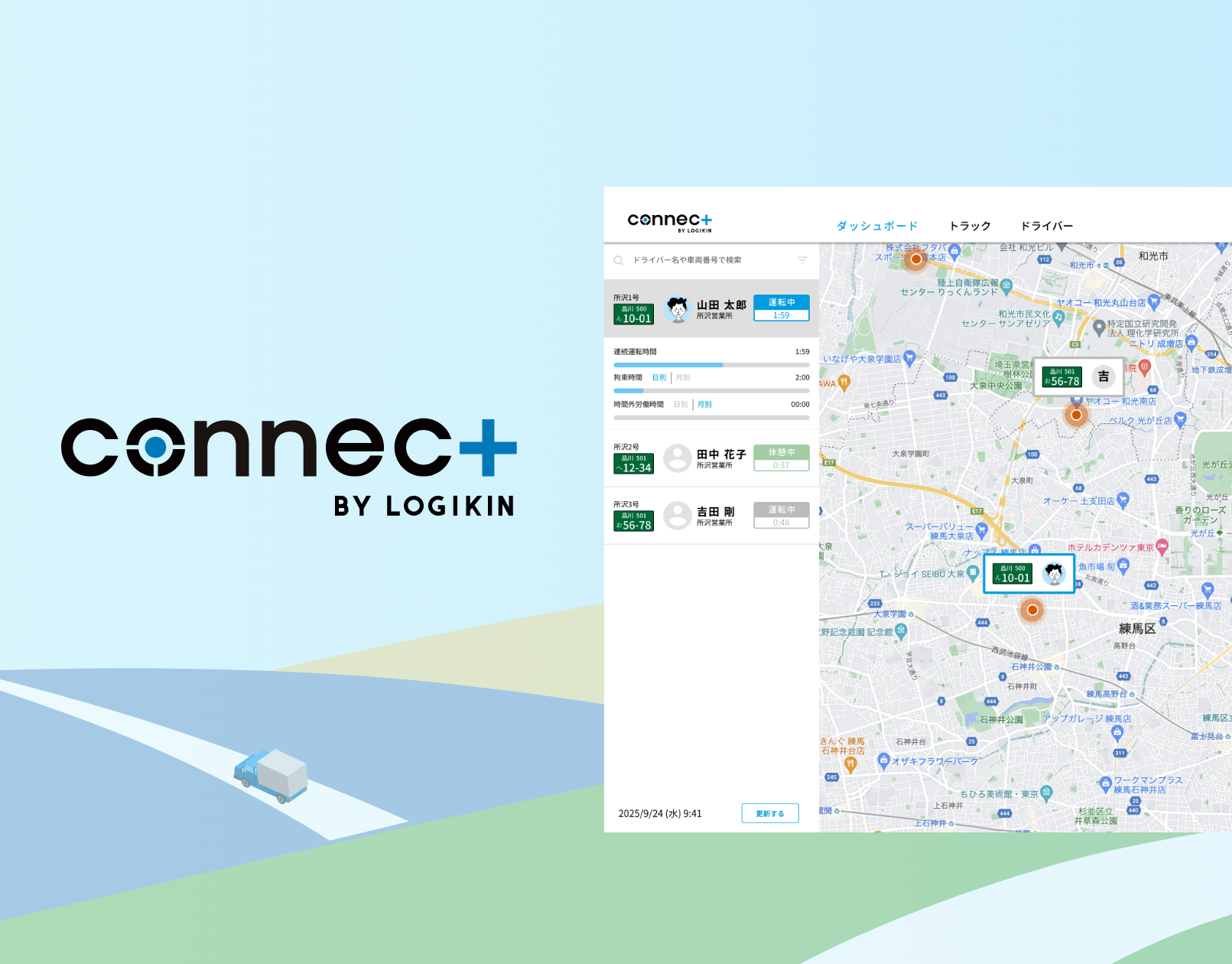The image size is (1232, 964).
Task: Click the 拘束時間 progress bar
Action: (711, 391)
